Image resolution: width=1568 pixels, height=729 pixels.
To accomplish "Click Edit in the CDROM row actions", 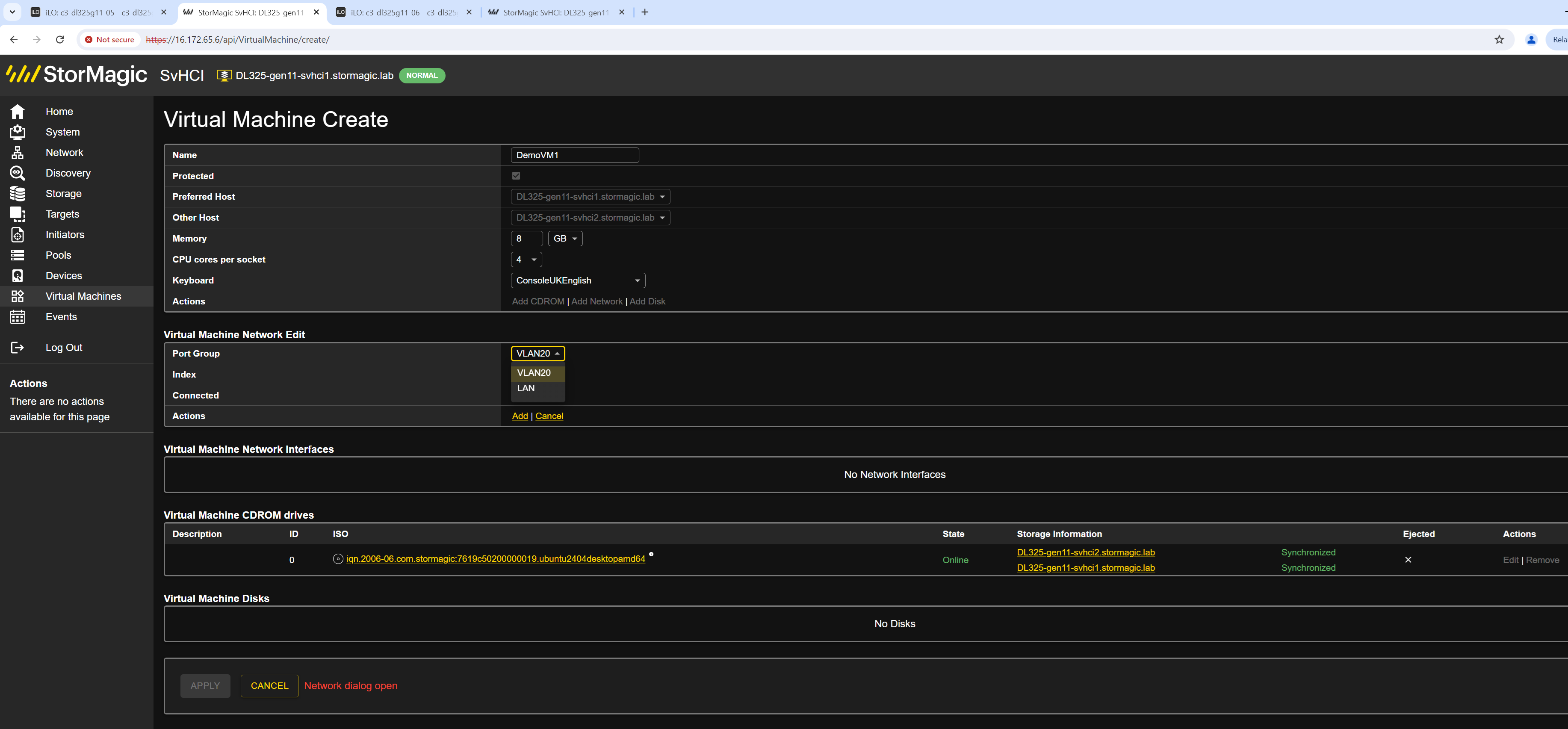I will (1511, 561).
